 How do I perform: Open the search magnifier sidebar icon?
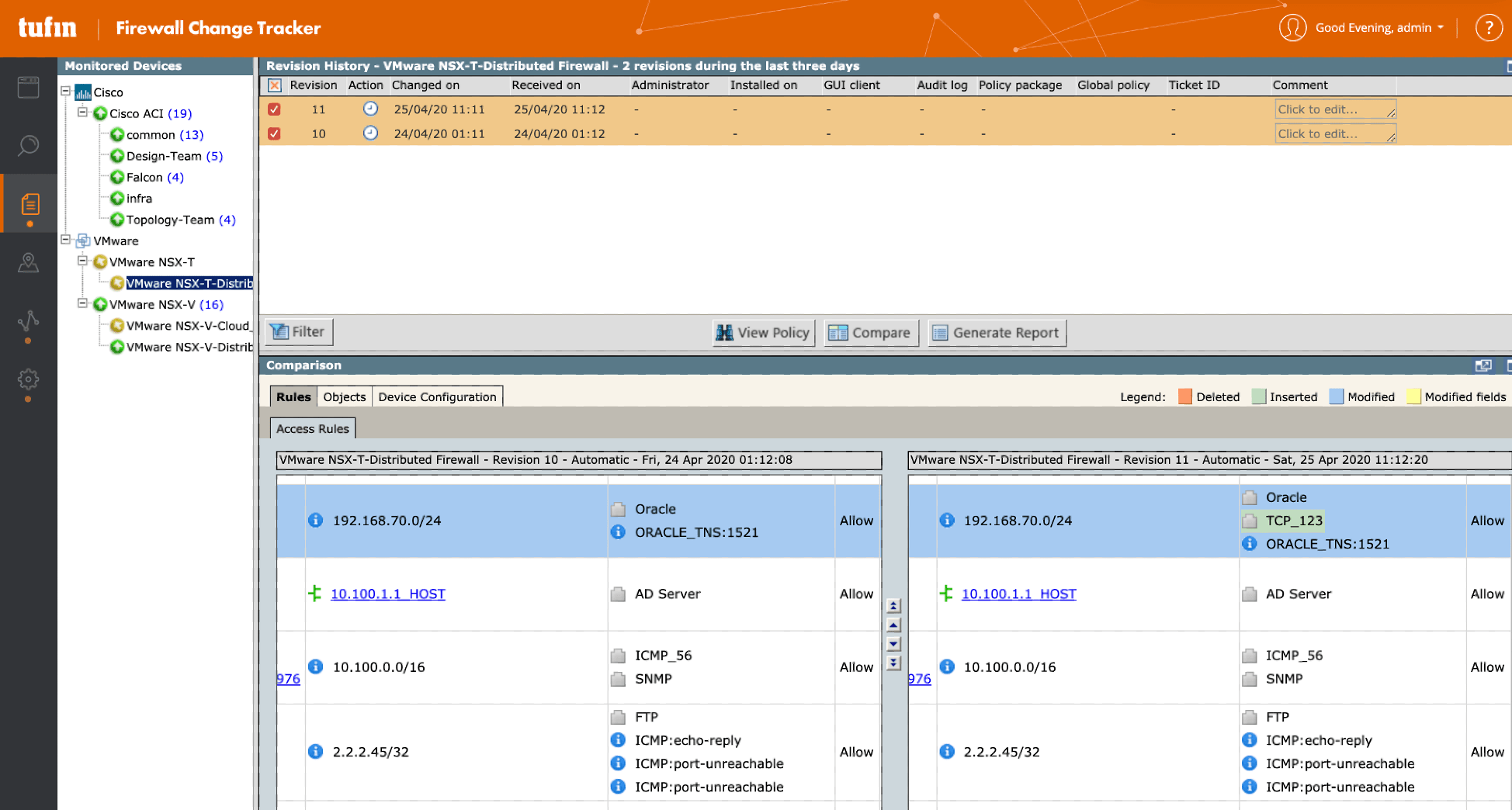tap(29, 145)
